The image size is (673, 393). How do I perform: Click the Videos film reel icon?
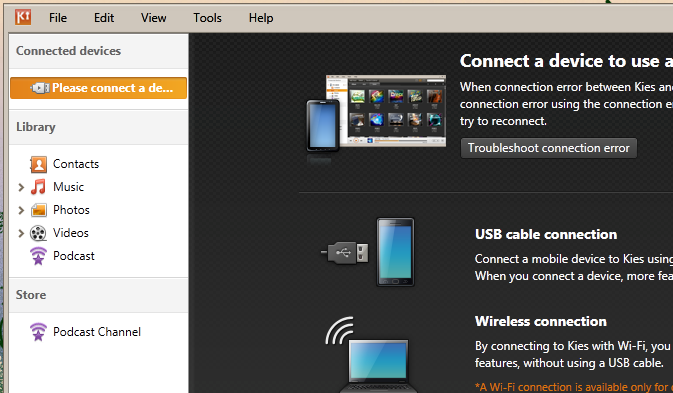click(38, 233)
